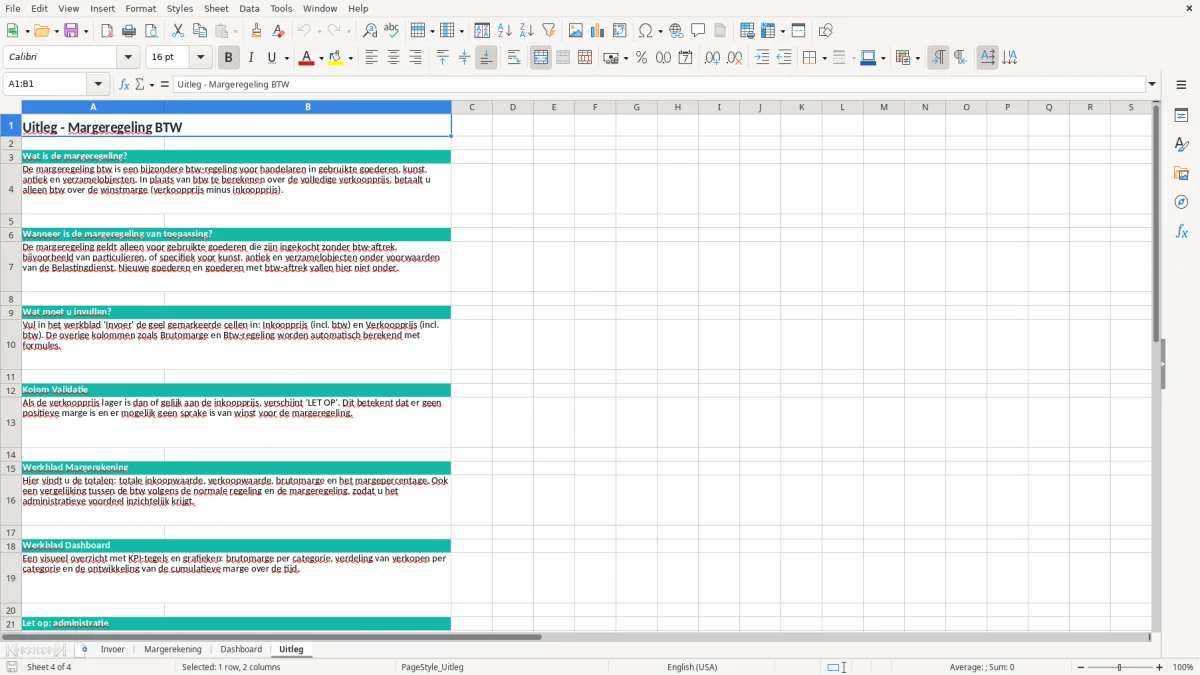Open sidebar Properties panel icon
Viewport: 1200px width, 675px height.
click(x=1181, y=116)
